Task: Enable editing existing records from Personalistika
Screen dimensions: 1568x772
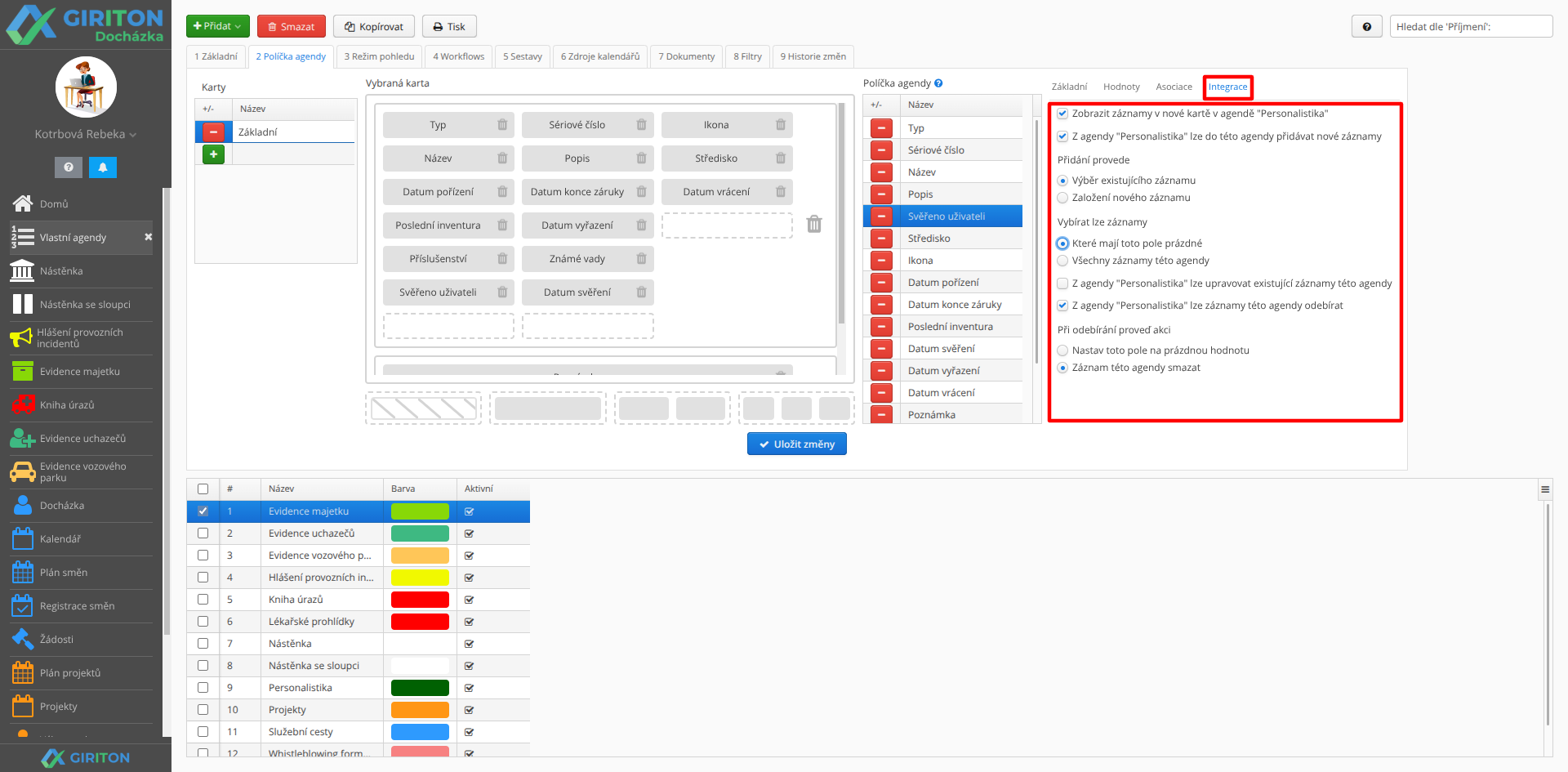Action: pyautogui.click(x=1062, y=283)
